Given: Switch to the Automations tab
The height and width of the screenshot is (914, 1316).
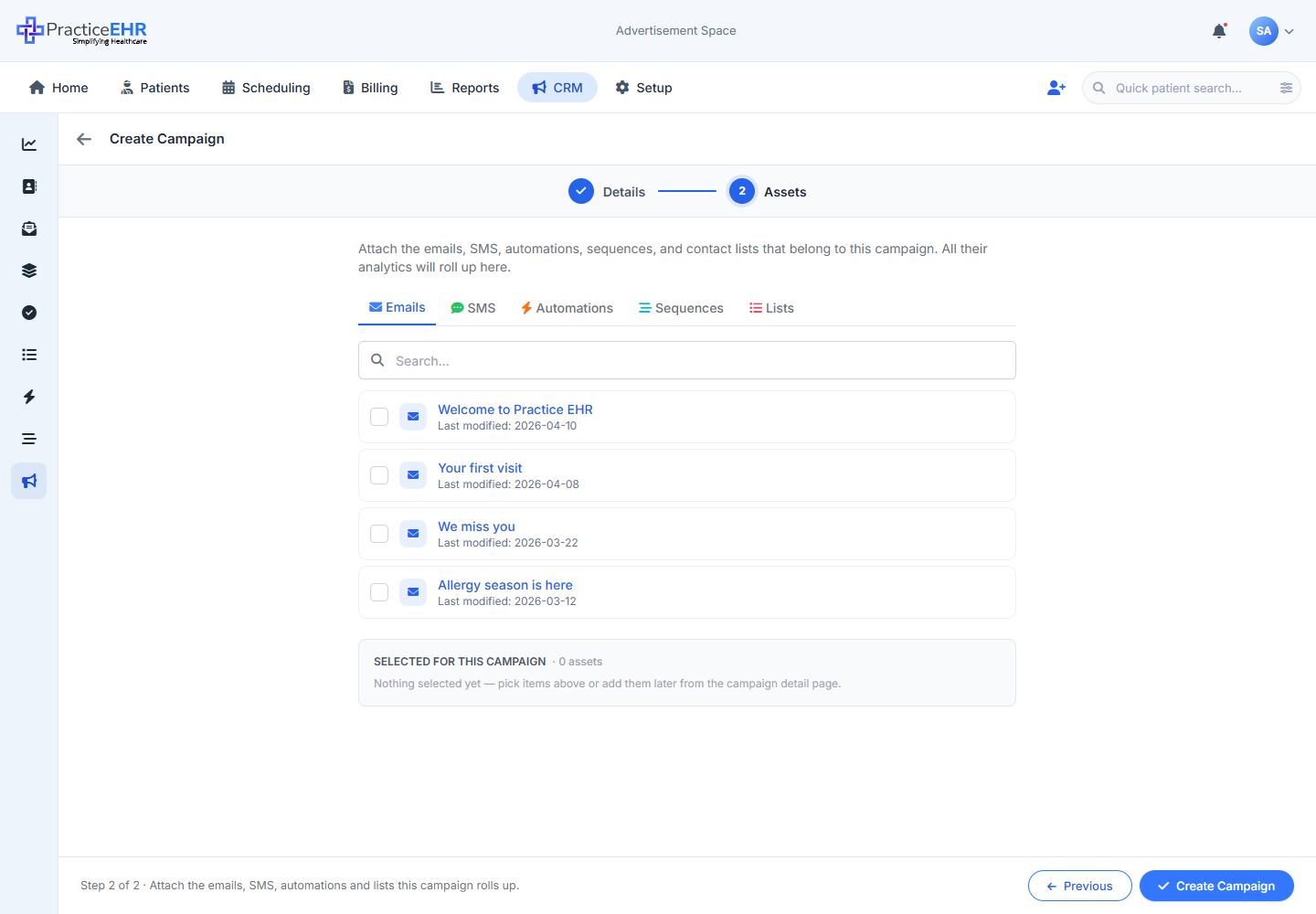Looking at the screenshot, I should click(567, 308).
